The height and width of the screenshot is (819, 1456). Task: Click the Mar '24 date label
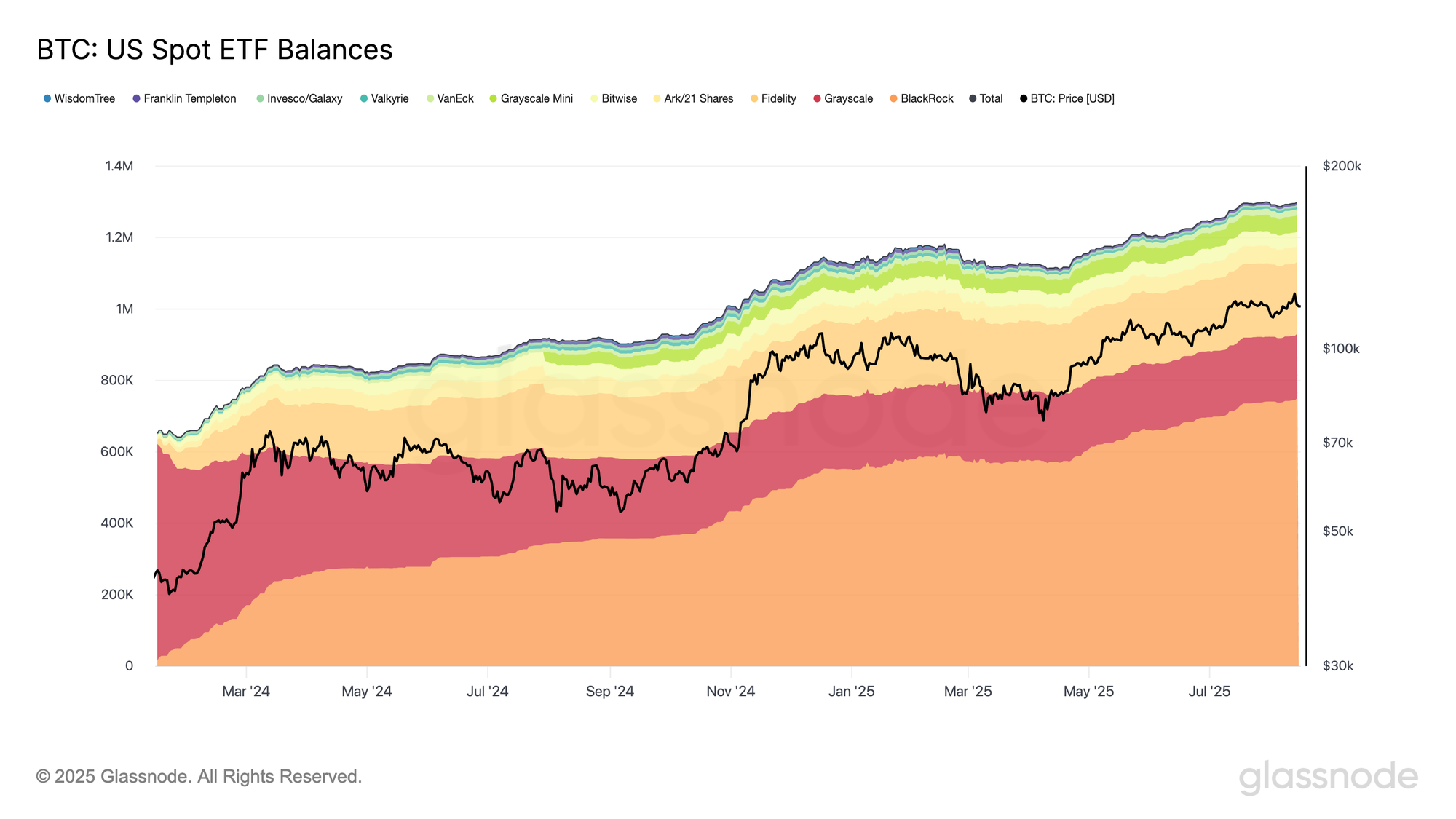coord(246,692)
